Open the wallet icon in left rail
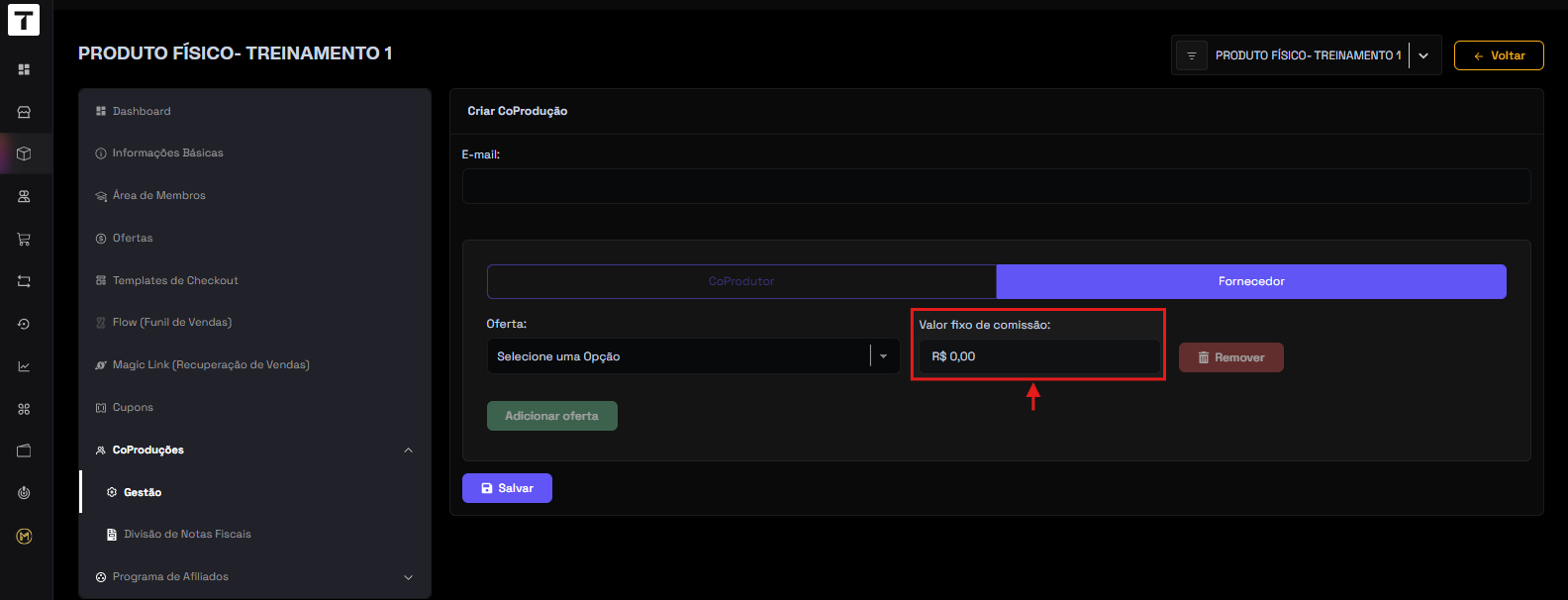The image size is (1568, 600). (x=24, y=450)
